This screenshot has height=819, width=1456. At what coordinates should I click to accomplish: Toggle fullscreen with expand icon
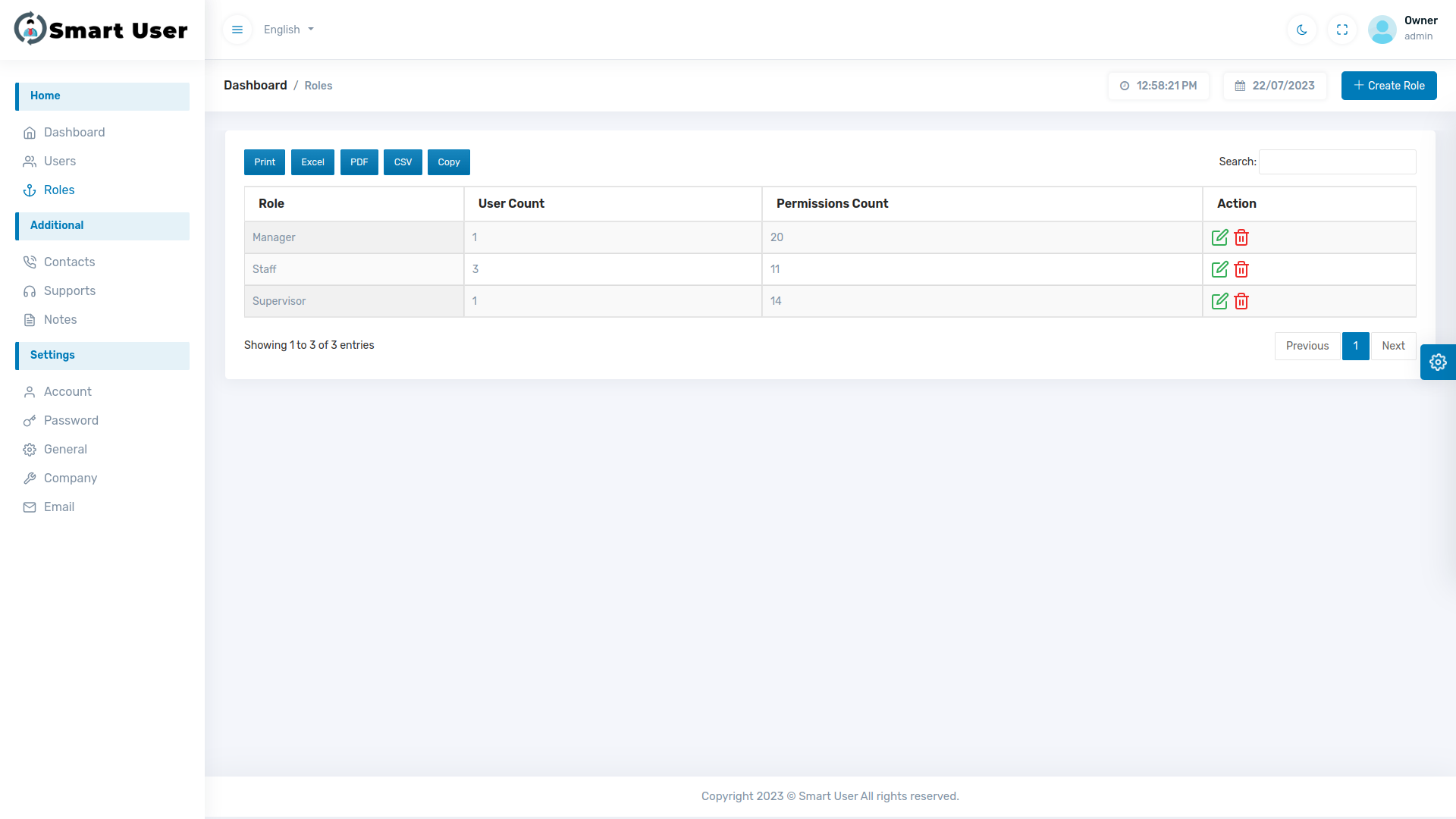coord(1341,30)
